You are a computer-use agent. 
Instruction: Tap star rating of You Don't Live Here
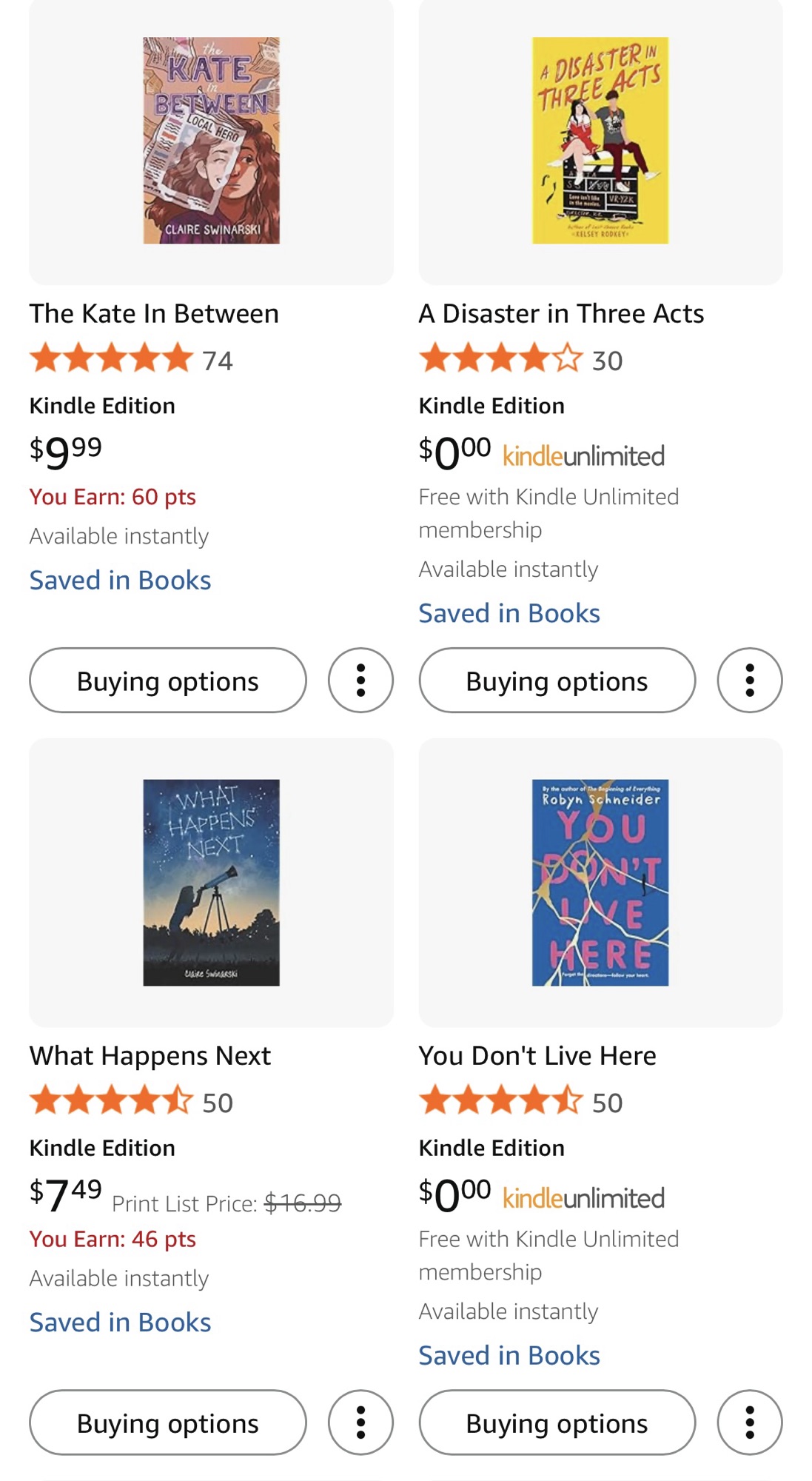pos(500,1101)
